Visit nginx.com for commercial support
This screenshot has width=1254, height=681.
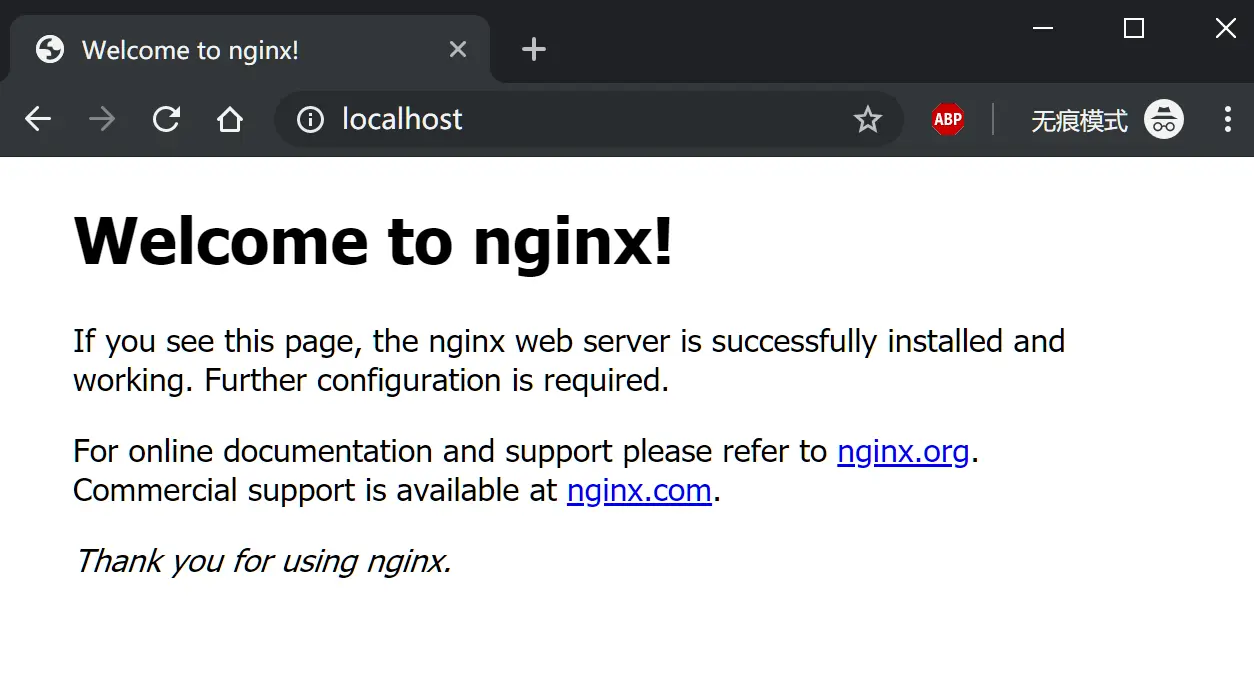639,491
